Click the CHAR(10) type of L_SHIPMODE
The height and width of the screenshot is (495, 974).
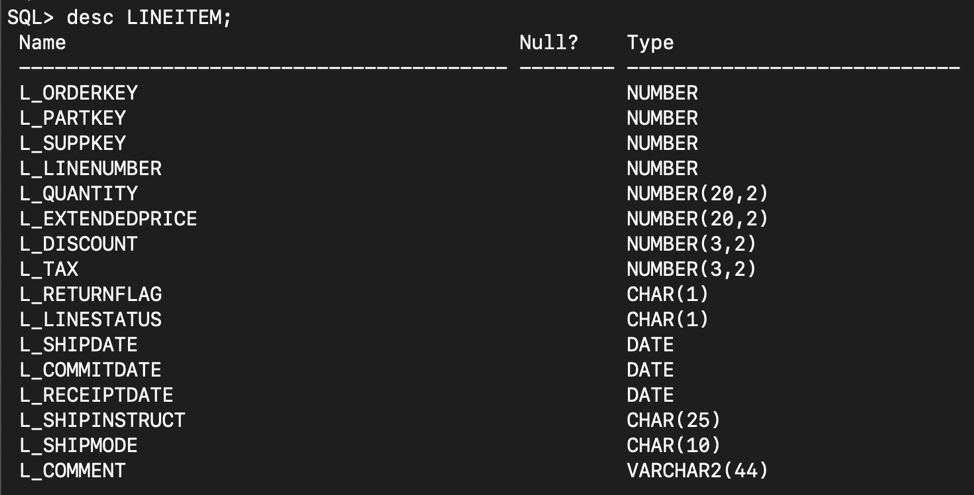[x=673, y=445]
